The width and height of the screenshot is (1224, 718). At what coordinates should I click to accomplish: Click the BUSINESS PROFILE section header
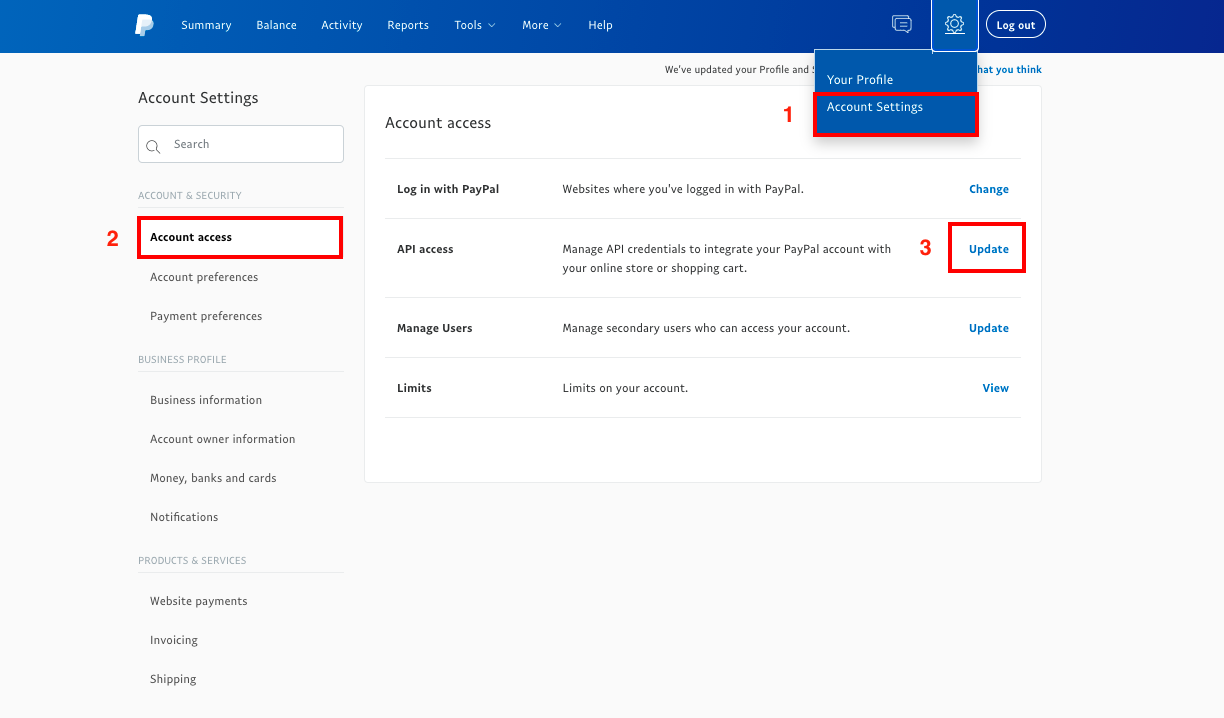point(183,360)
